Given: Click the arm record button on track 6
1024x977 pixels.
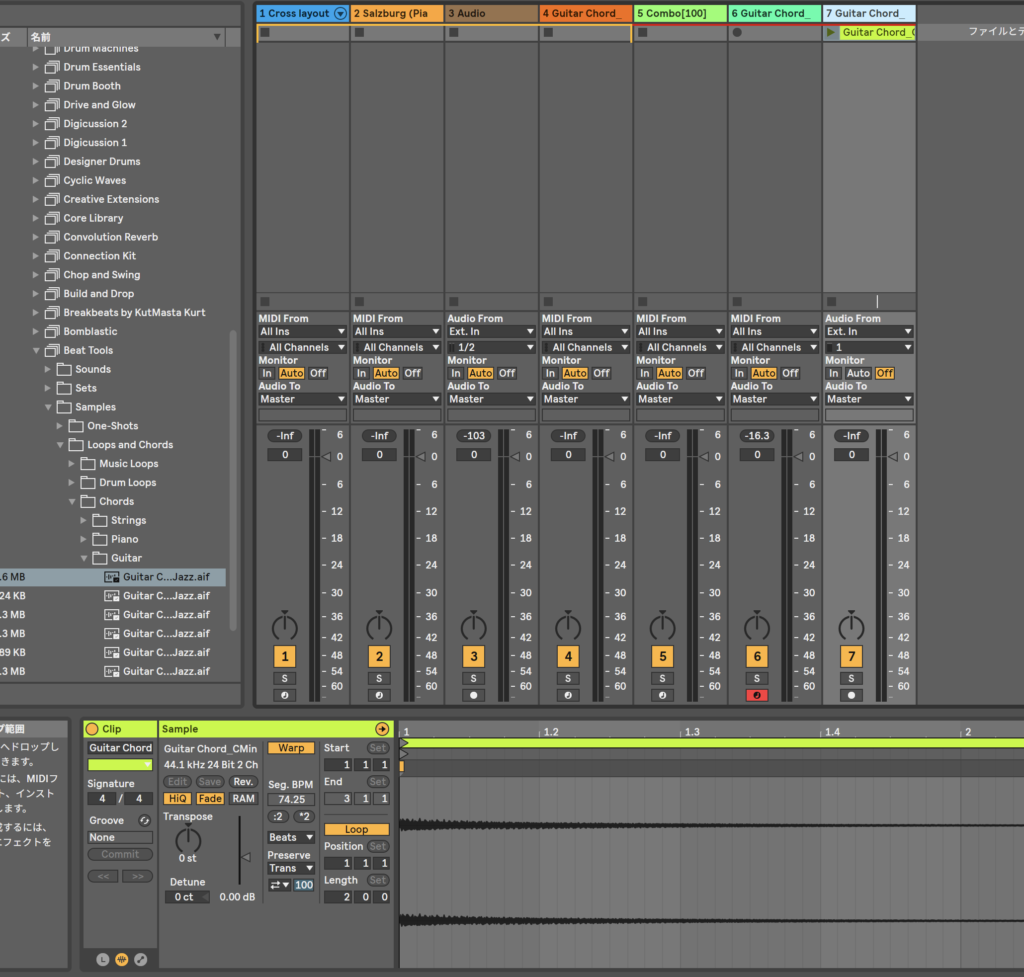Looking at the screenshot, I should click(x=757, y=695).
